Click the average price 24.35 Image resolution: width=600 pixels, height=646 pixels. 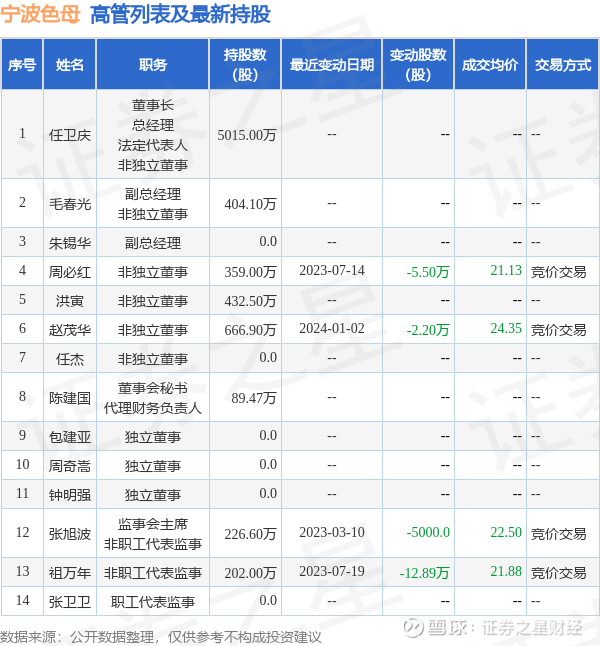pyautogui.click(x=506, y=328)
